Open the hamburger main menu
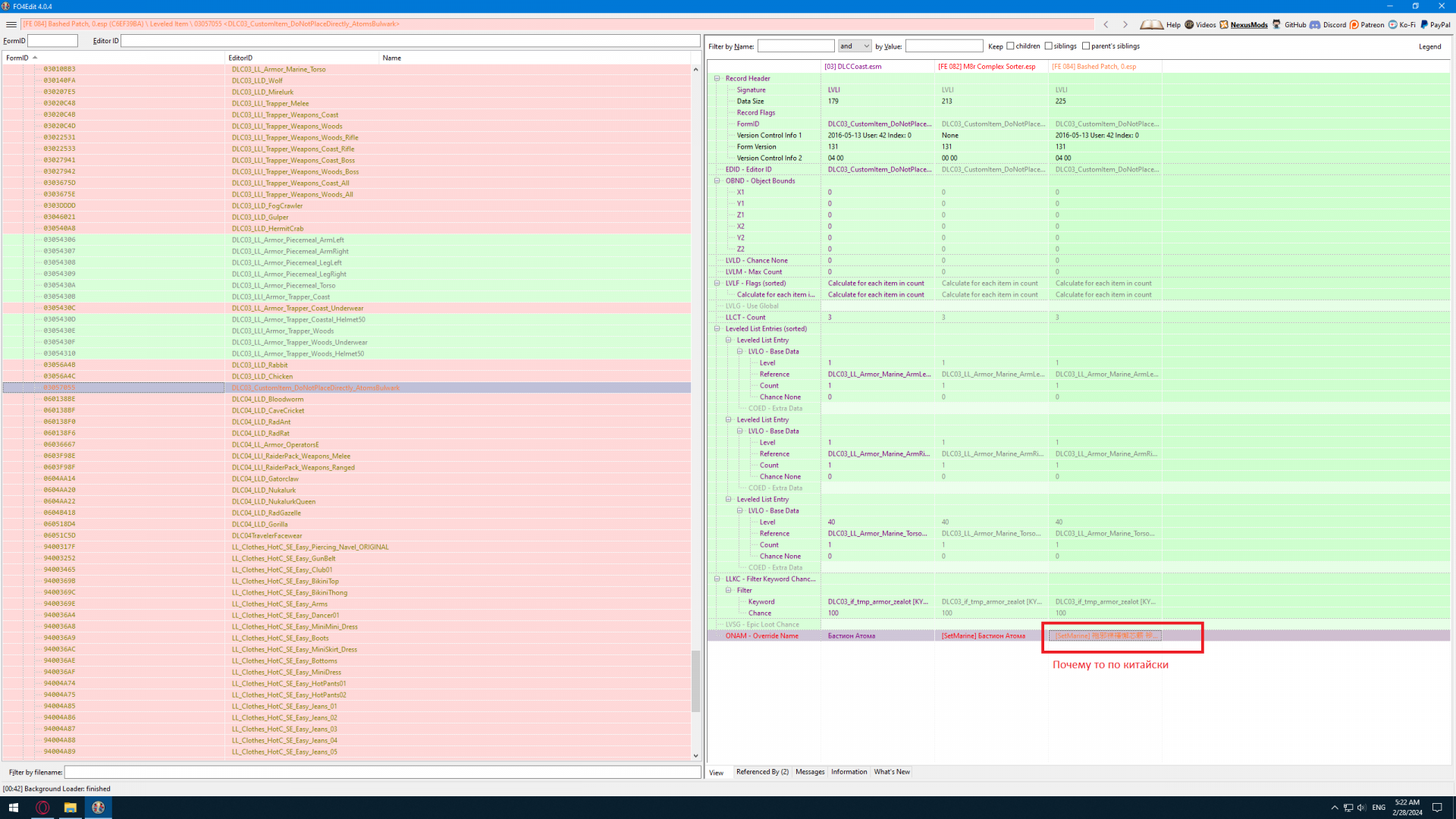 coord(11,24)
